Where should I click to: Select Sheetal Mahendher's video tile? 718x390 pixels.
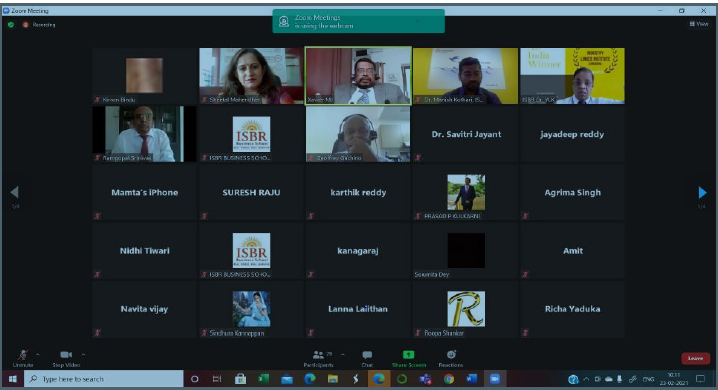(x=251, y=76)
